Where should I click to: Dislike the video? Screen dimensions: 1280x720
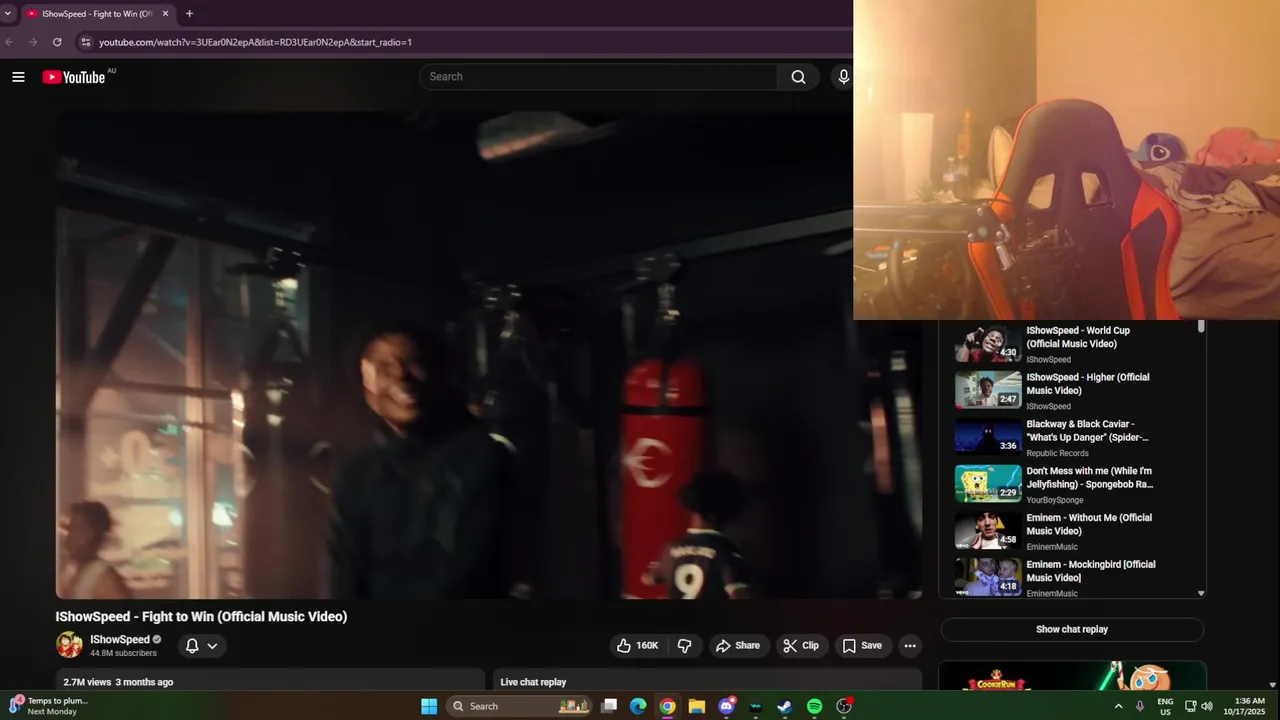(x=685, y=646)
